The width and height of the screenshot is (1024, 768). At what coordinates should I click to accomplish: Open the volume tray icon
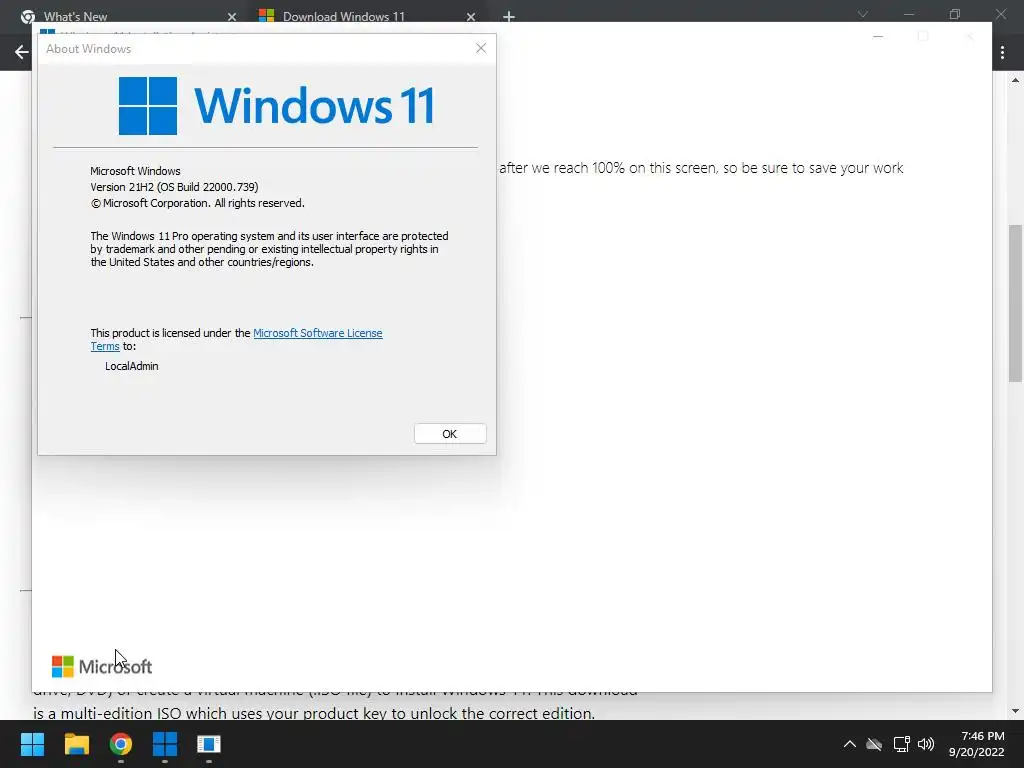pos(926,744)
